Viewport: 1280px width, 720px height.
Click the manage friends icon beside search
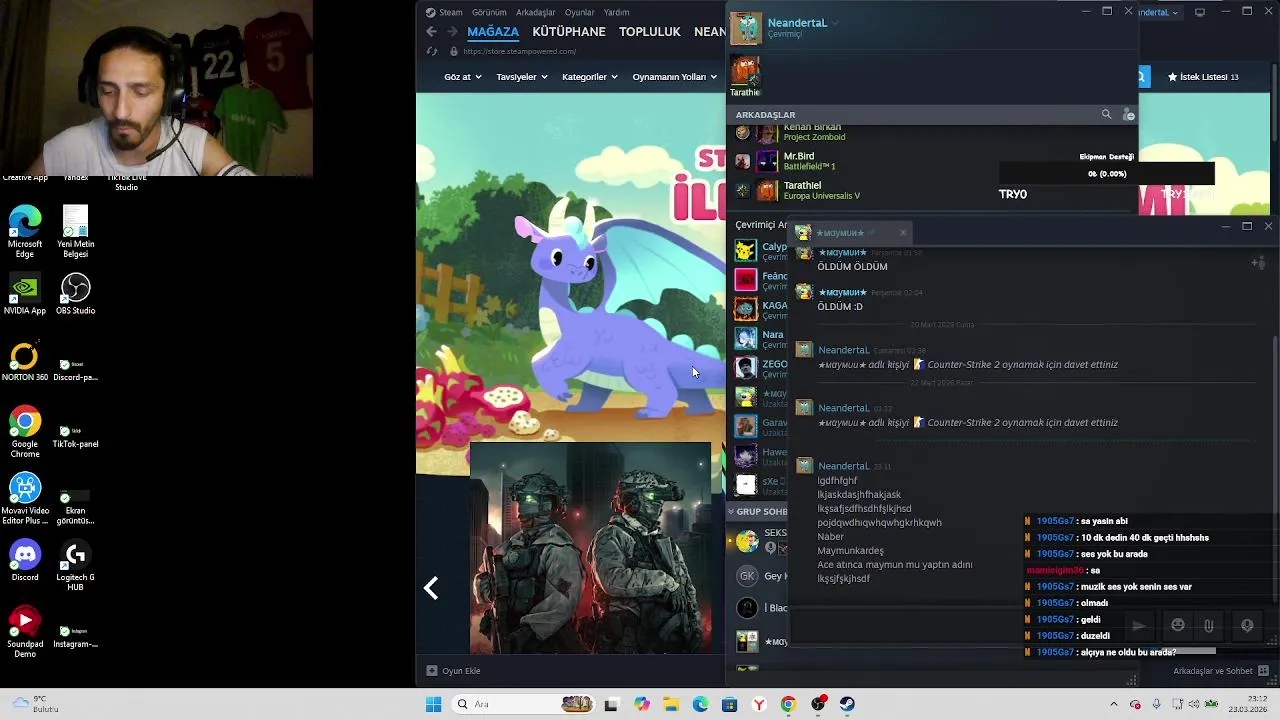click(1128, 115)
